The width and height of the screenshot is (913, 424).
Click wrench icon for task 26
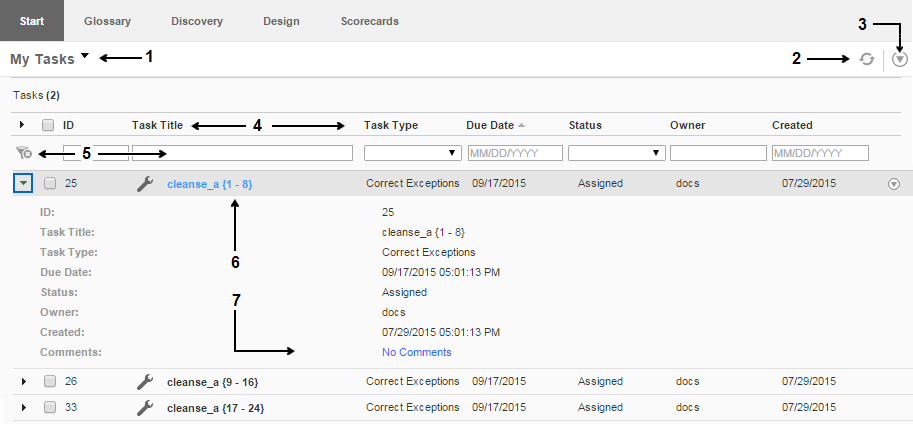click(x=145, y=381)
